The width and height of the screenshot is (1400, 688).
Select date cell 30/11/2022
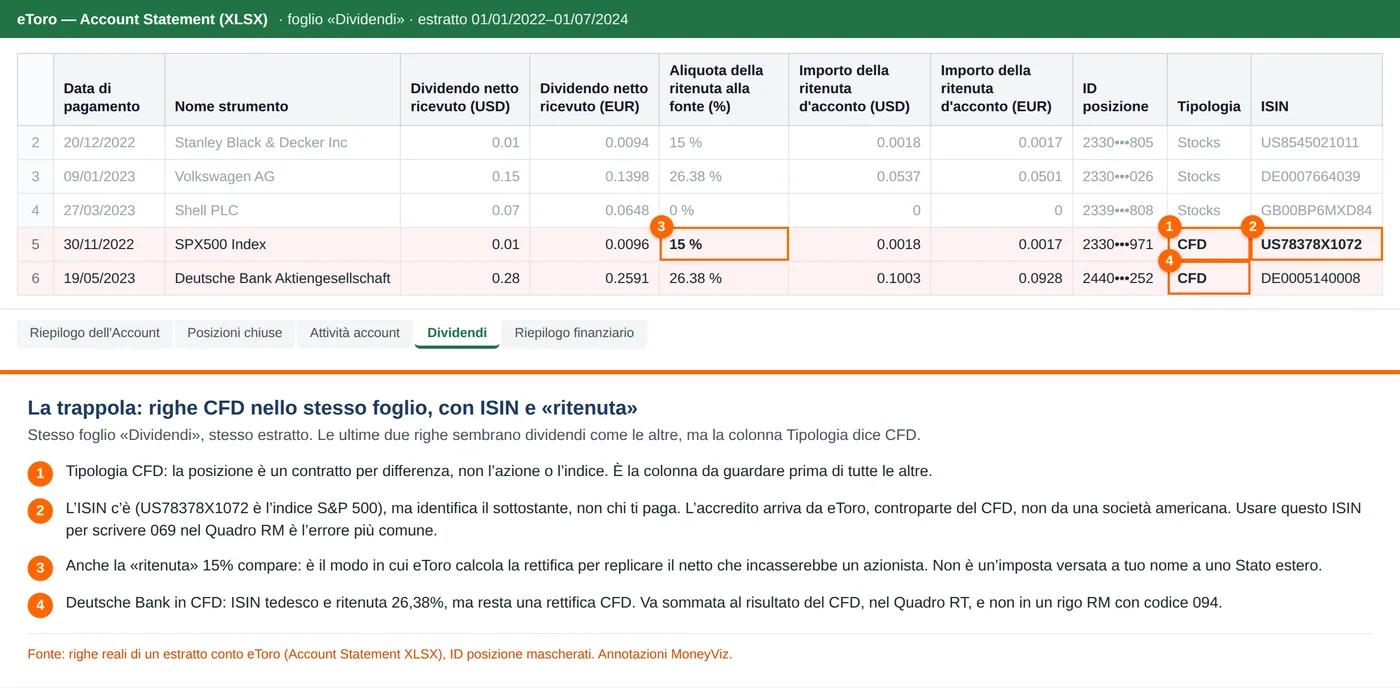[x=109, y=245]
